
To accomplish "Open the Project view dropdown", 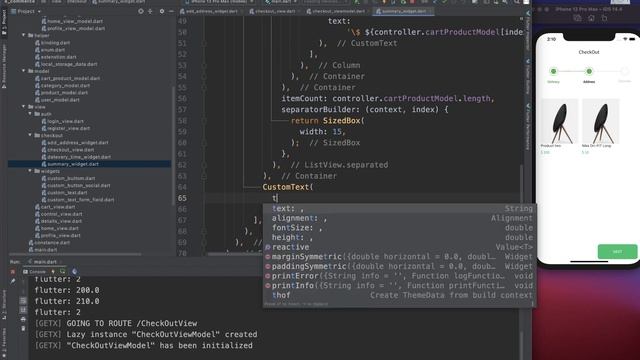I will (x=26, y=11).
